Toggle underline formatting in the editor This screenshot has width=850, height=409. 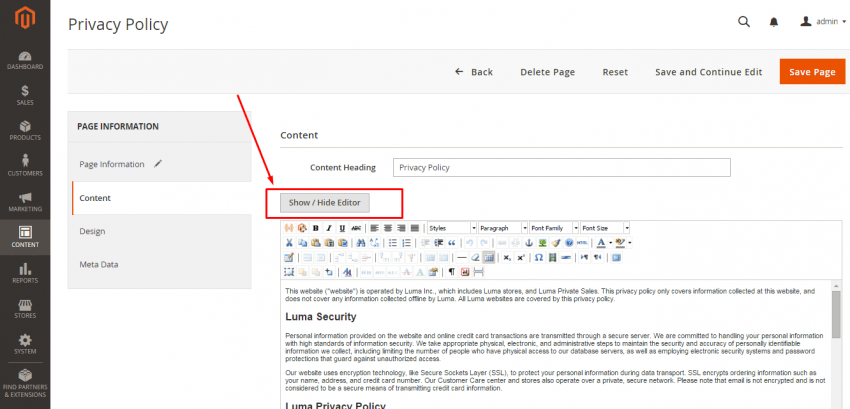(x=342, y=228)
